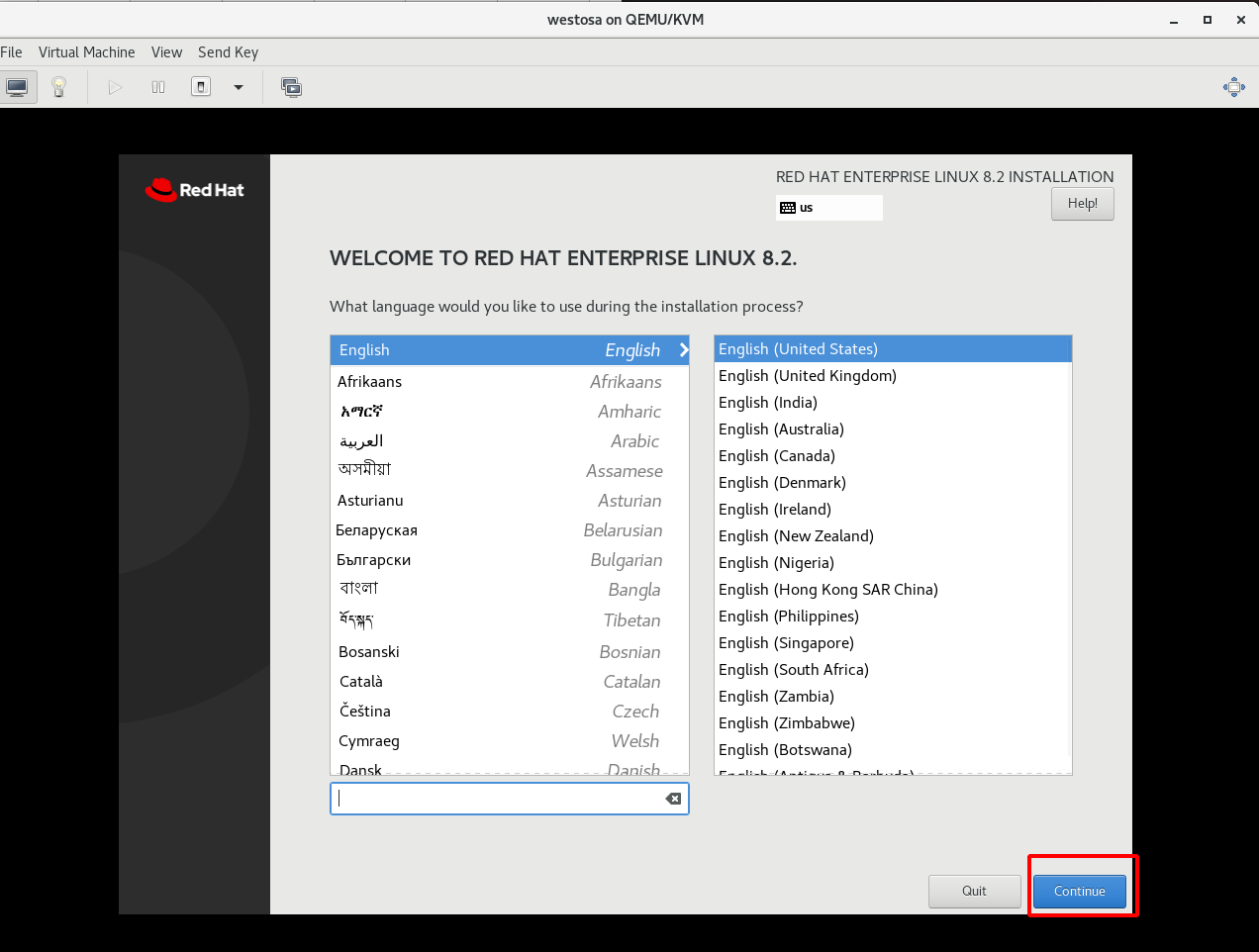Open the File menu
The image size is (1259, 952).
(x=11, y=52)
